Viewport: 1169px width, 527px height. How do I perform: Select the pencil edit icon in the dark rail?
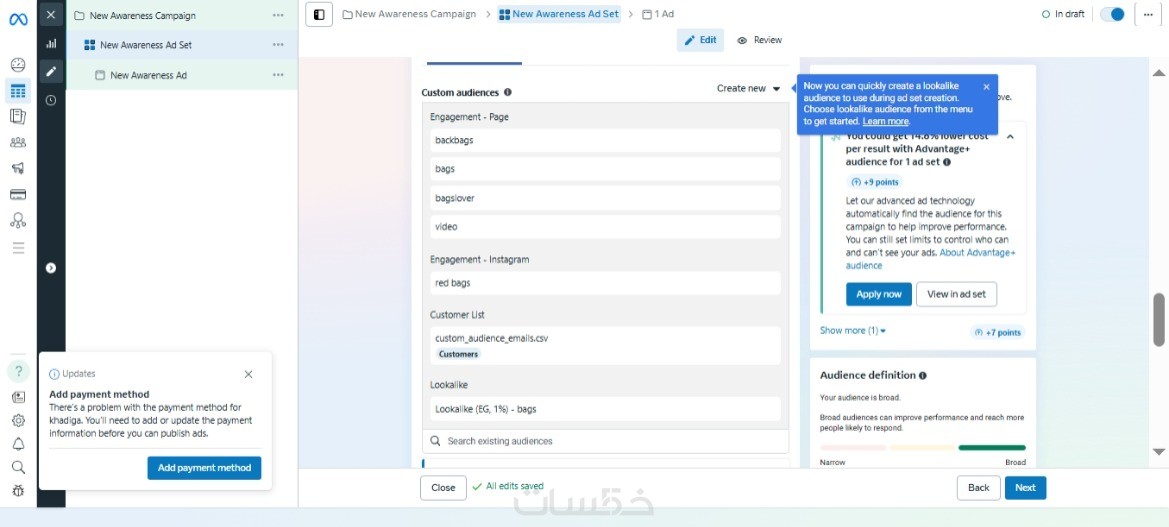[x=51, y=72]
